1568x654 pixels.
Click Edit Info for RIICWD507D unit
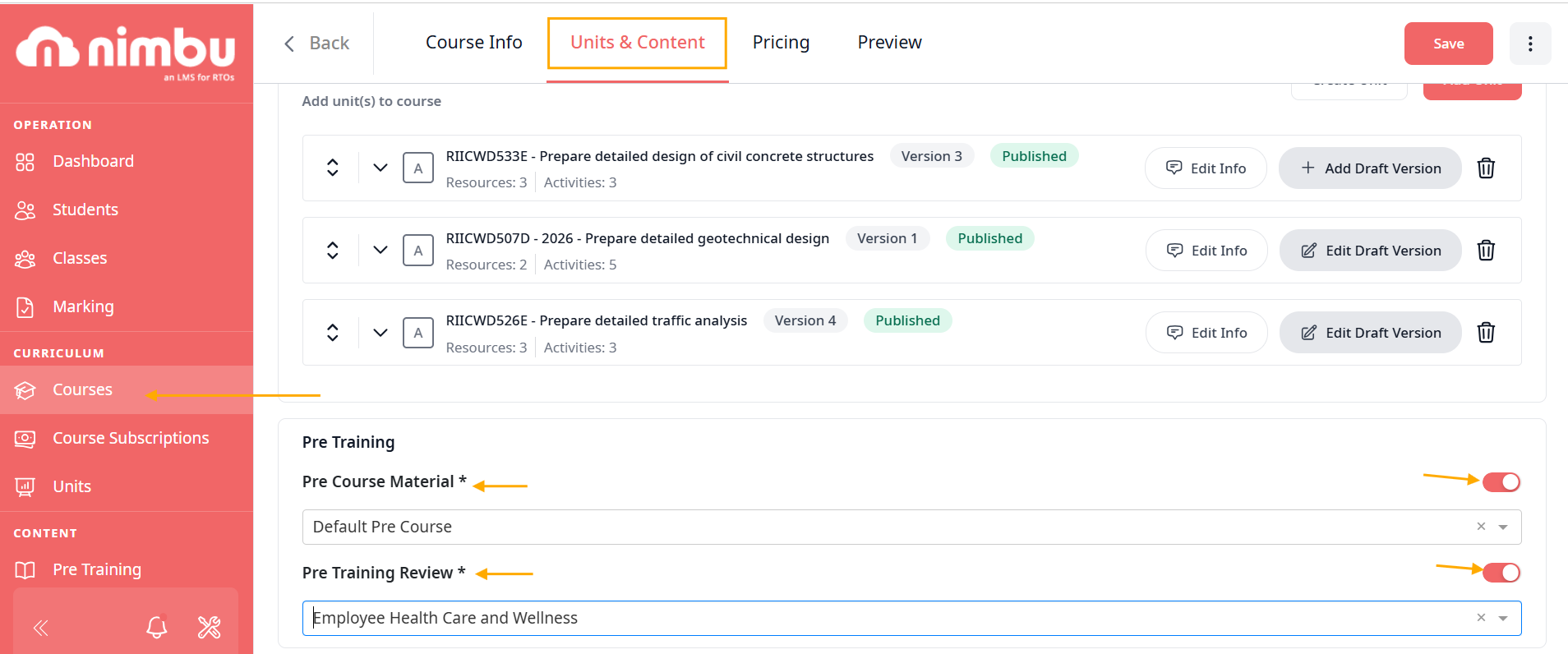click(1206, 251)
